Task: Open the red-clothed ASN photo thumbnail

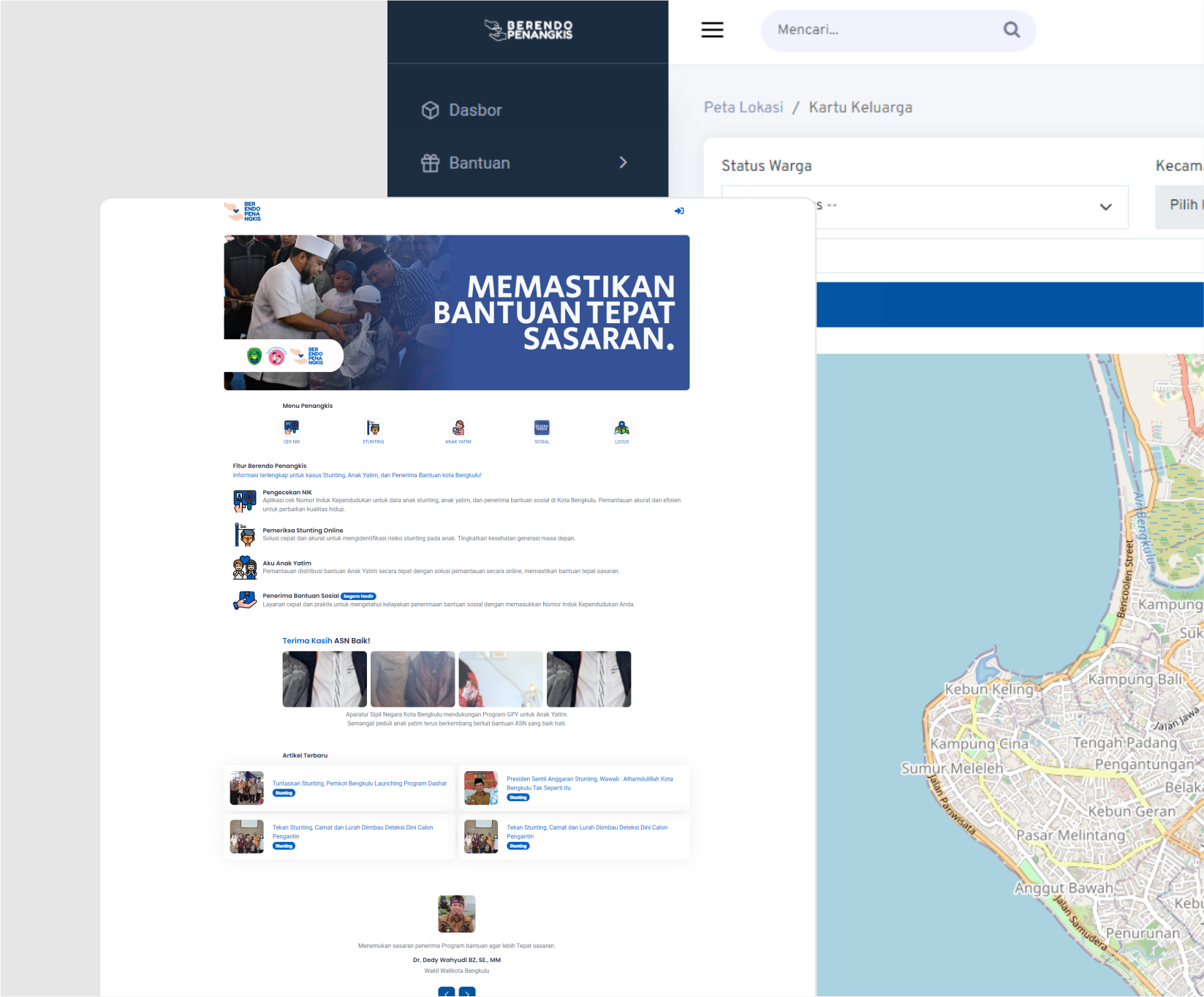Action: (501, 679)
